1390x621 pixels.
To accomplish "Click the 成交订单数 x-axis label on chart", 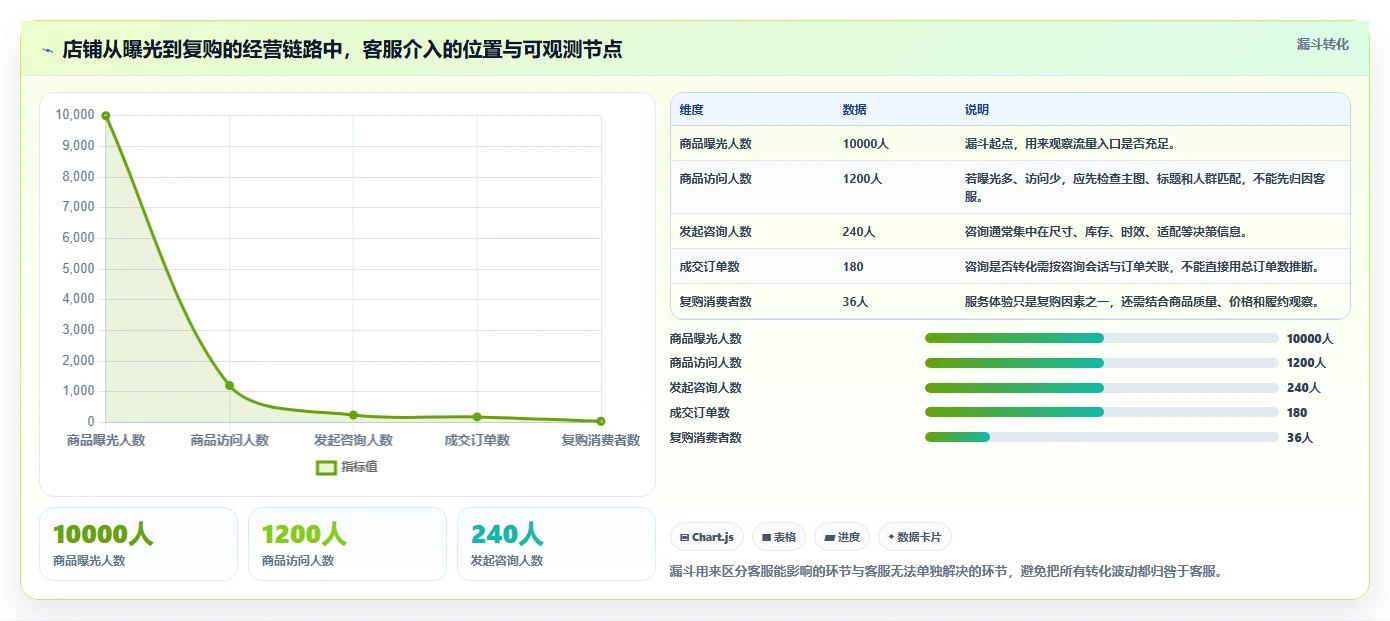I will (x=477, y=440).
